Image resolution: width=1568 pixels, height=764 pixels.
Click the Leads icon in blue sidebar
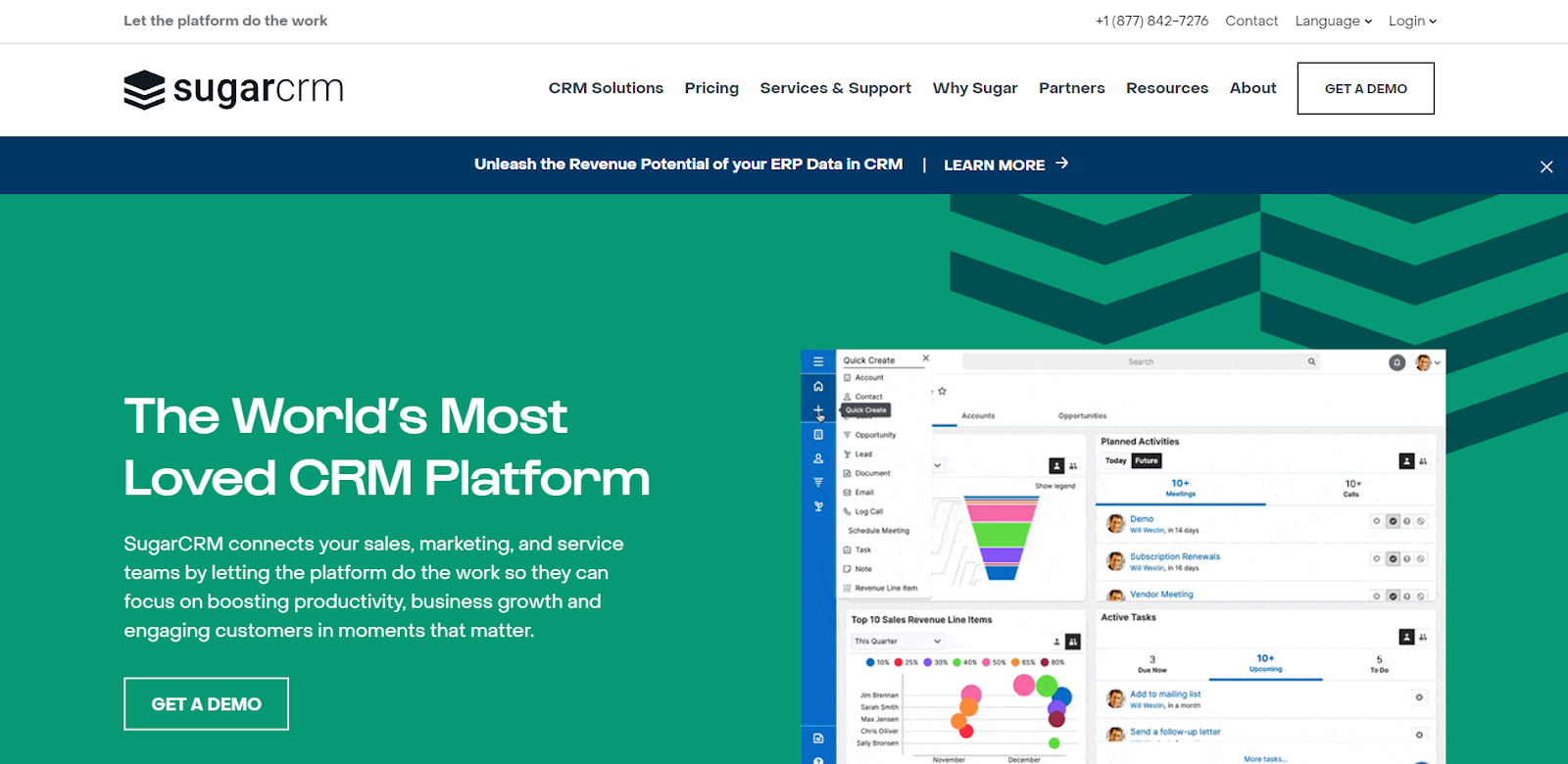[818, 506]
